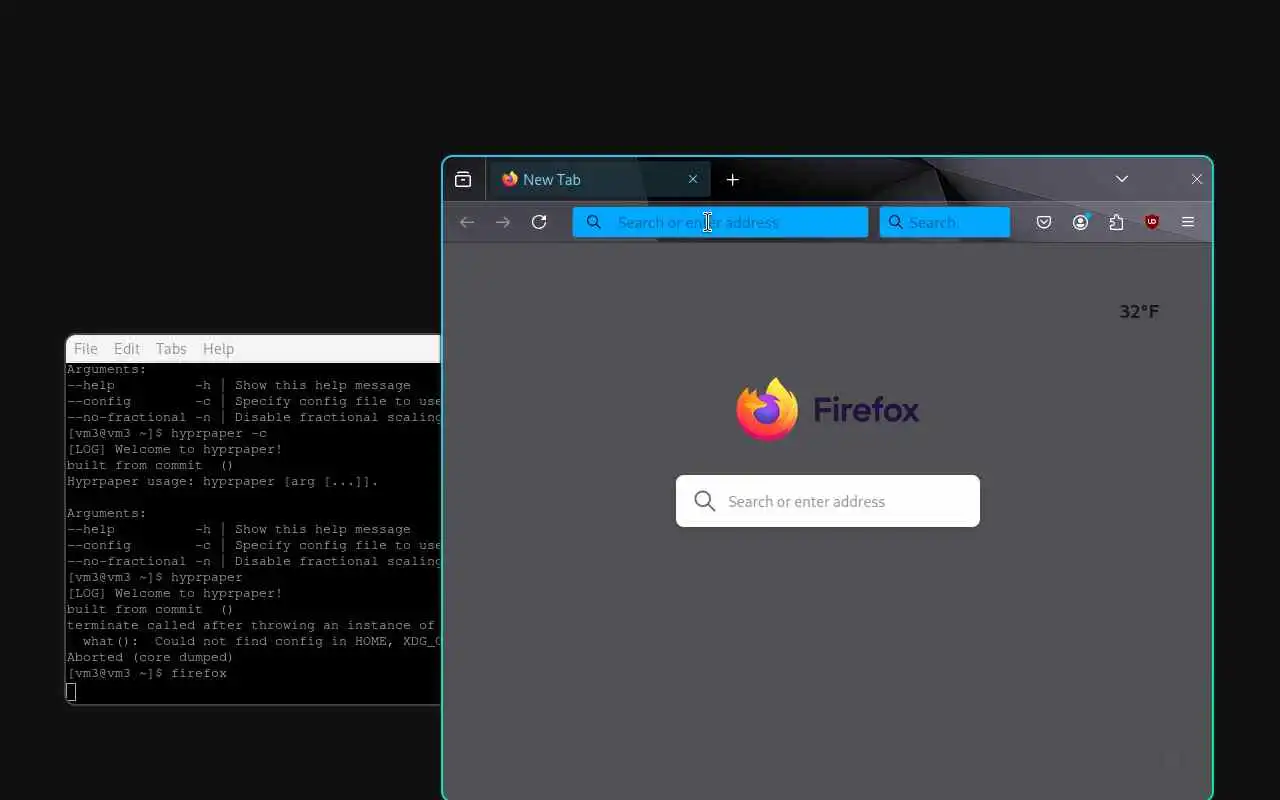Open the Extensions puzzle icon
The width and height of the screenshot is (1280, 800).
1116,222
